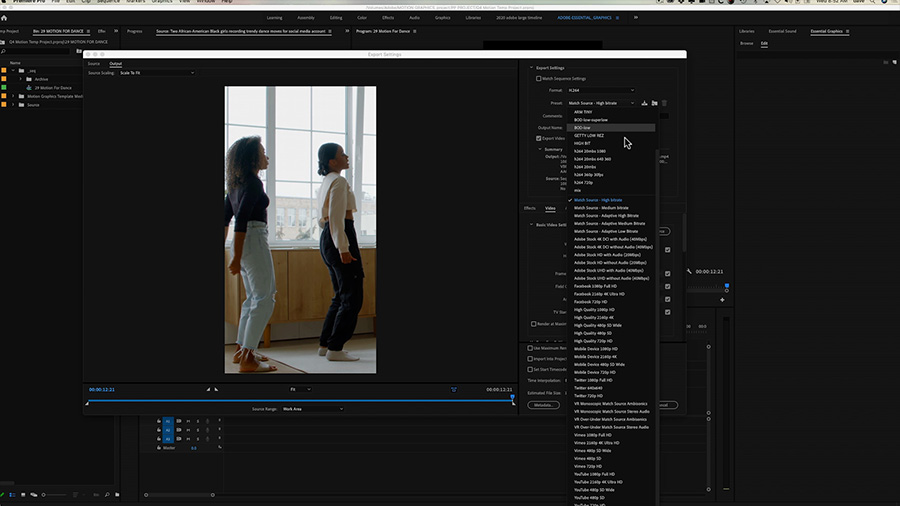
Task: Open the Format H.264 dropdown
Action: [600, 90]
